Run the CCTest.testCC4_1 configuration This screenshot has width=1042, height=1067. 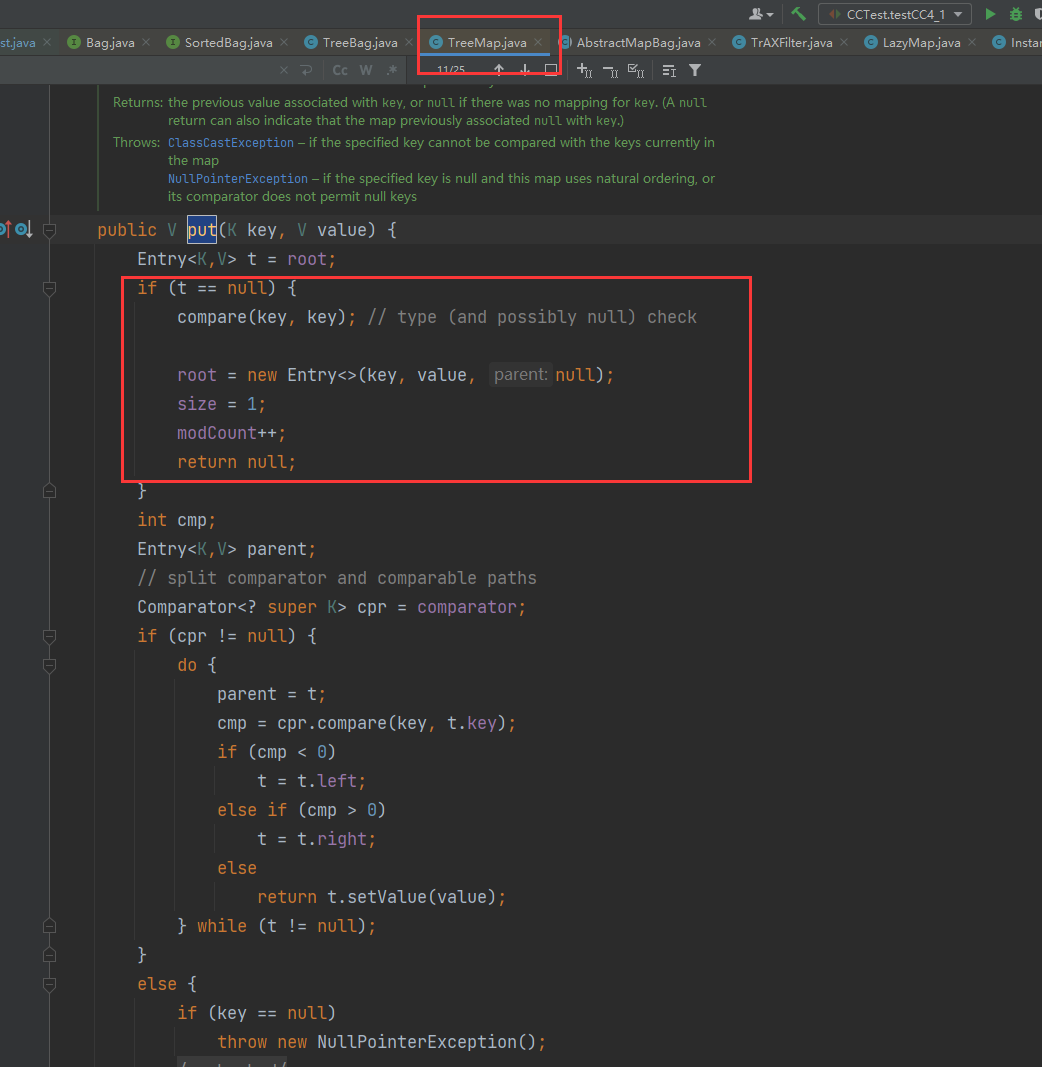pyautogui.click(x=990, y=14)
